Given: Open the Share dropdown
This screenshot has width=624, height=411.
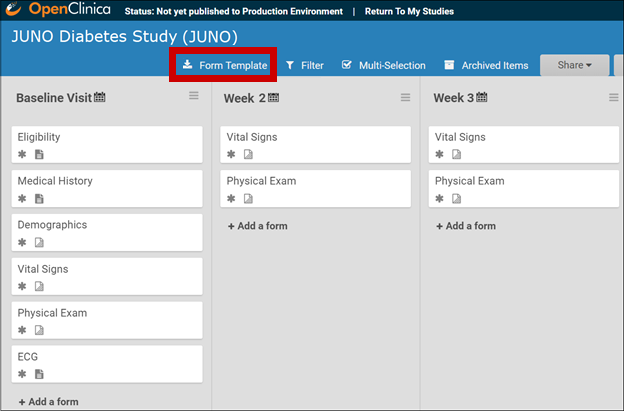Looking at the screenshot, I should tap(574, 65).
